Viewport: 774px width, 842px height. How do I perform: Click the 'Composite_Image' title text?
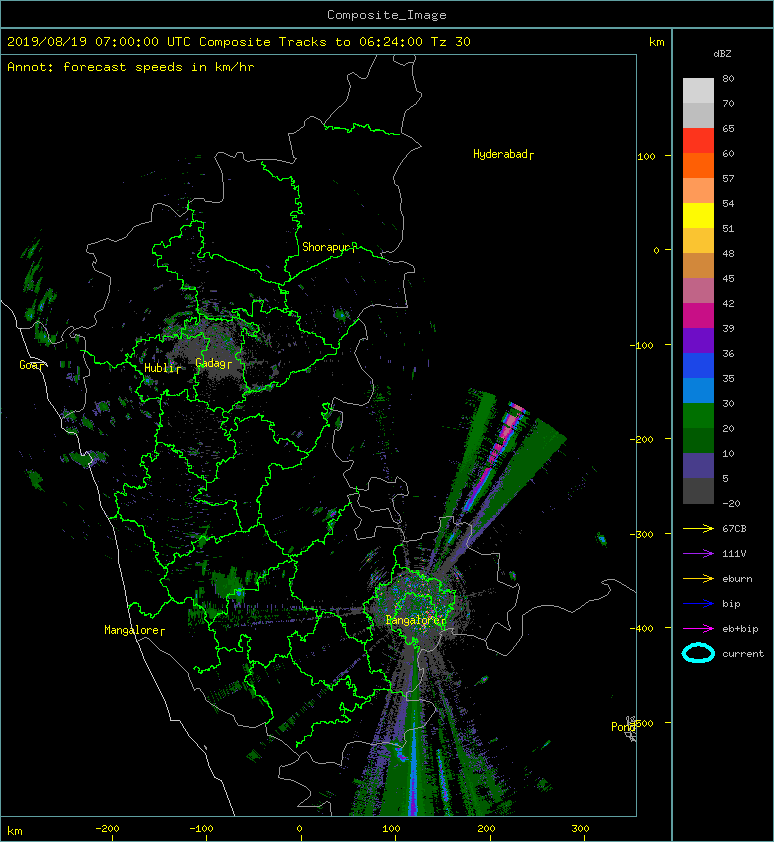click(x=387, y=15)
